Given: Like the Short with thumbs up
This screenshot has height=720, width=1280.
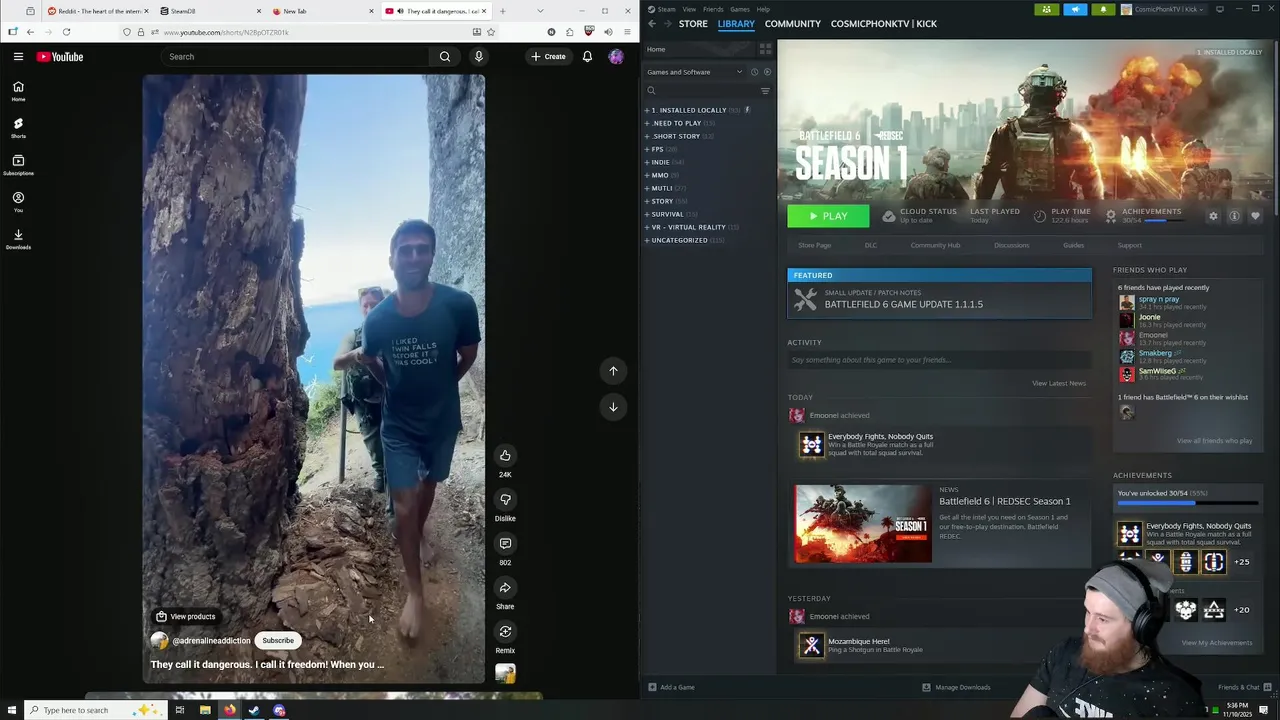Looking at the screenshot, I should click(505, 455).
